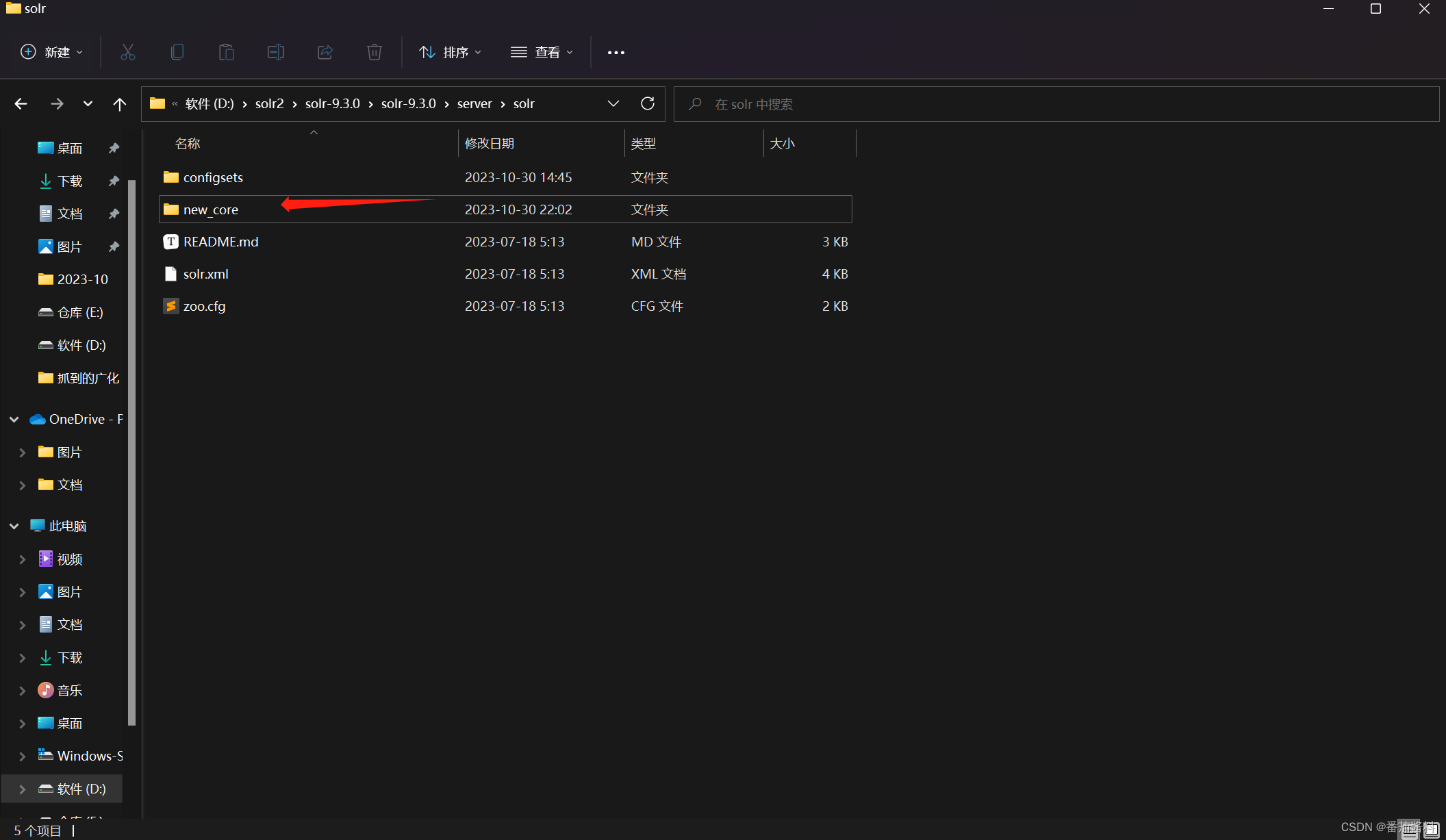The height and width of the screenshot is (840, 1446).
Task: Click the Copy icon in toolbar
Action: point(177,52)
